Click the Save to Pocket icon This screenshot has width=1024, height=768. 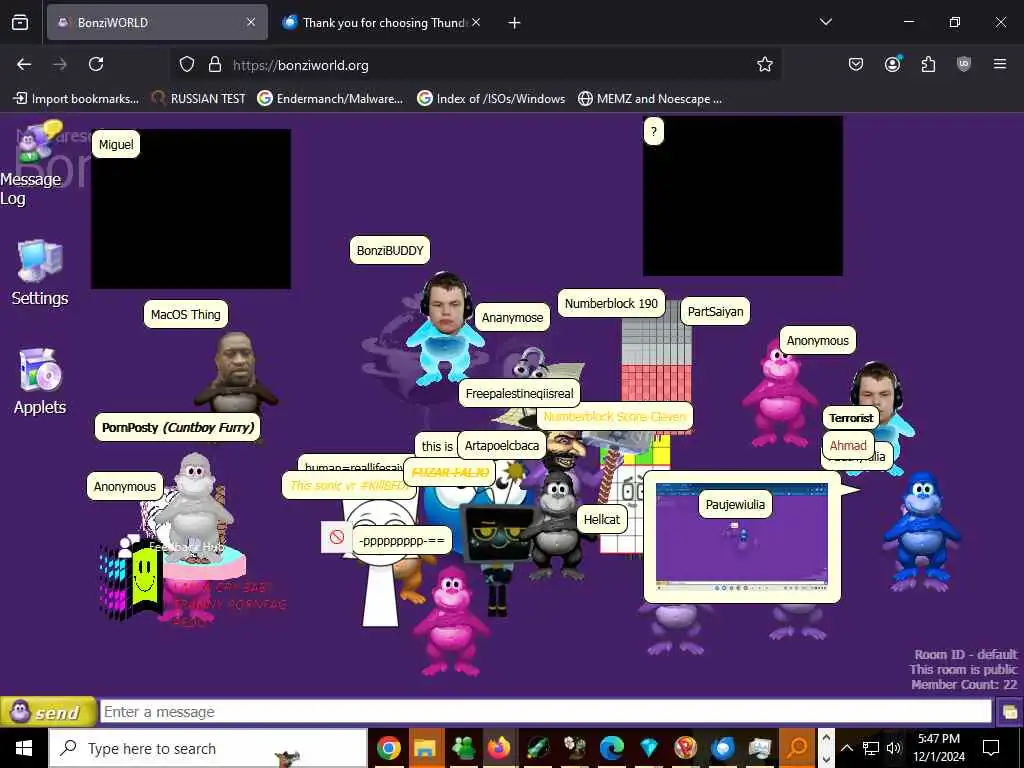[x=856, y=64]
